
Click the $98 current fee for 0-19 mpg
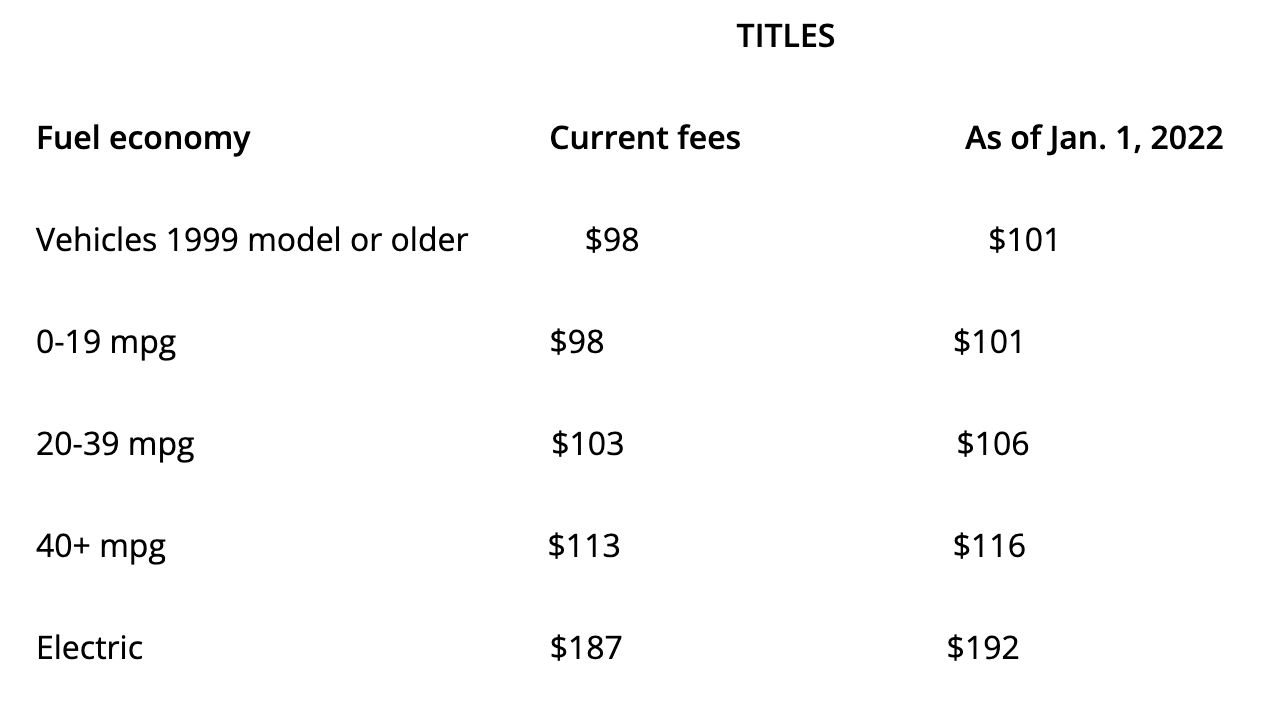pyautogui.click(x=577, y=343)
